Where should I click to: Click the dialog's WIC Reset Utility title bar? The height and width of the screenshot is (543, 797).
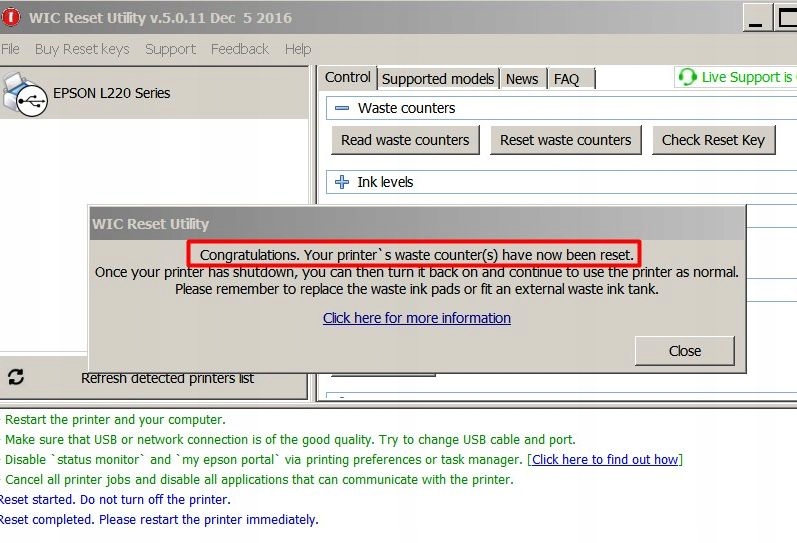[417, 224]
